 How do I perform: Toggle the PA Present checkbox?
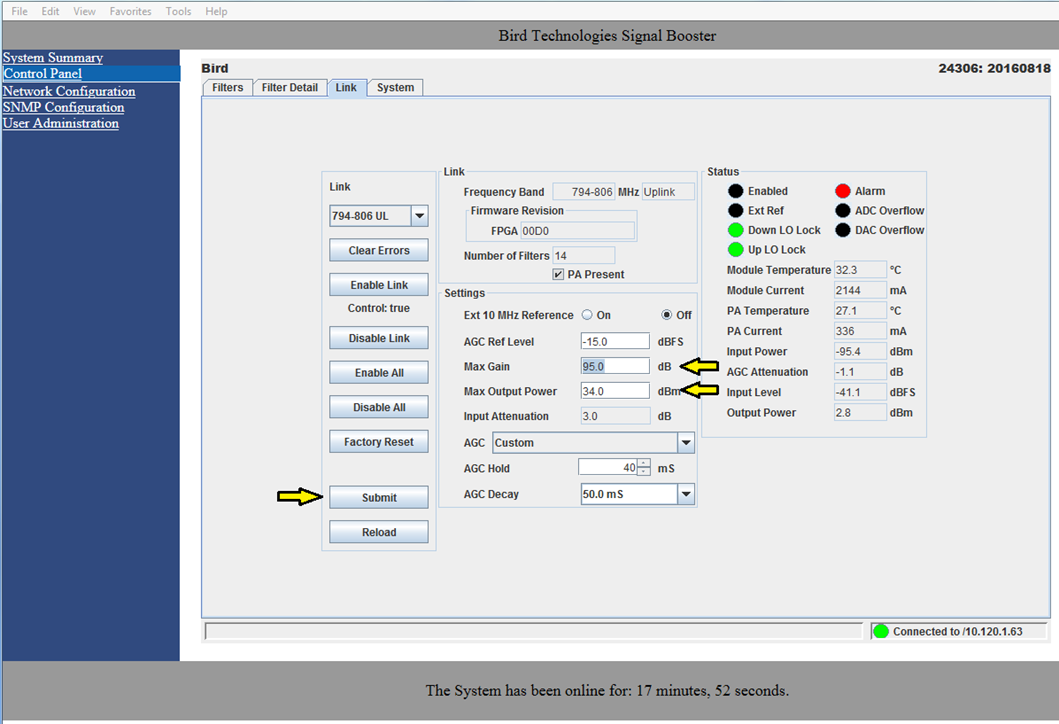pyautogui.click(x=558, y=274)
